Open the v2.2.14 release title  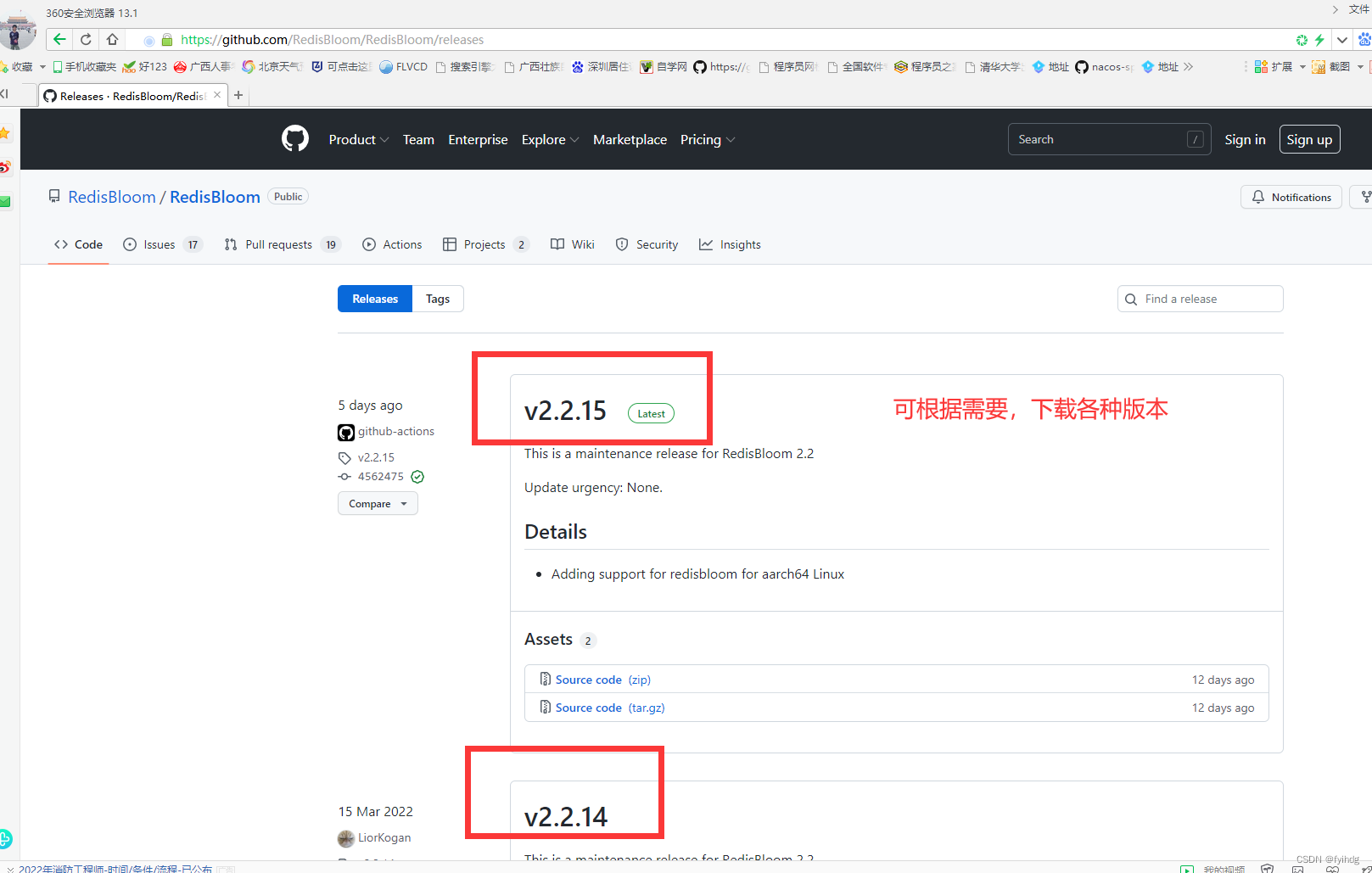click(x=566, y=817)
